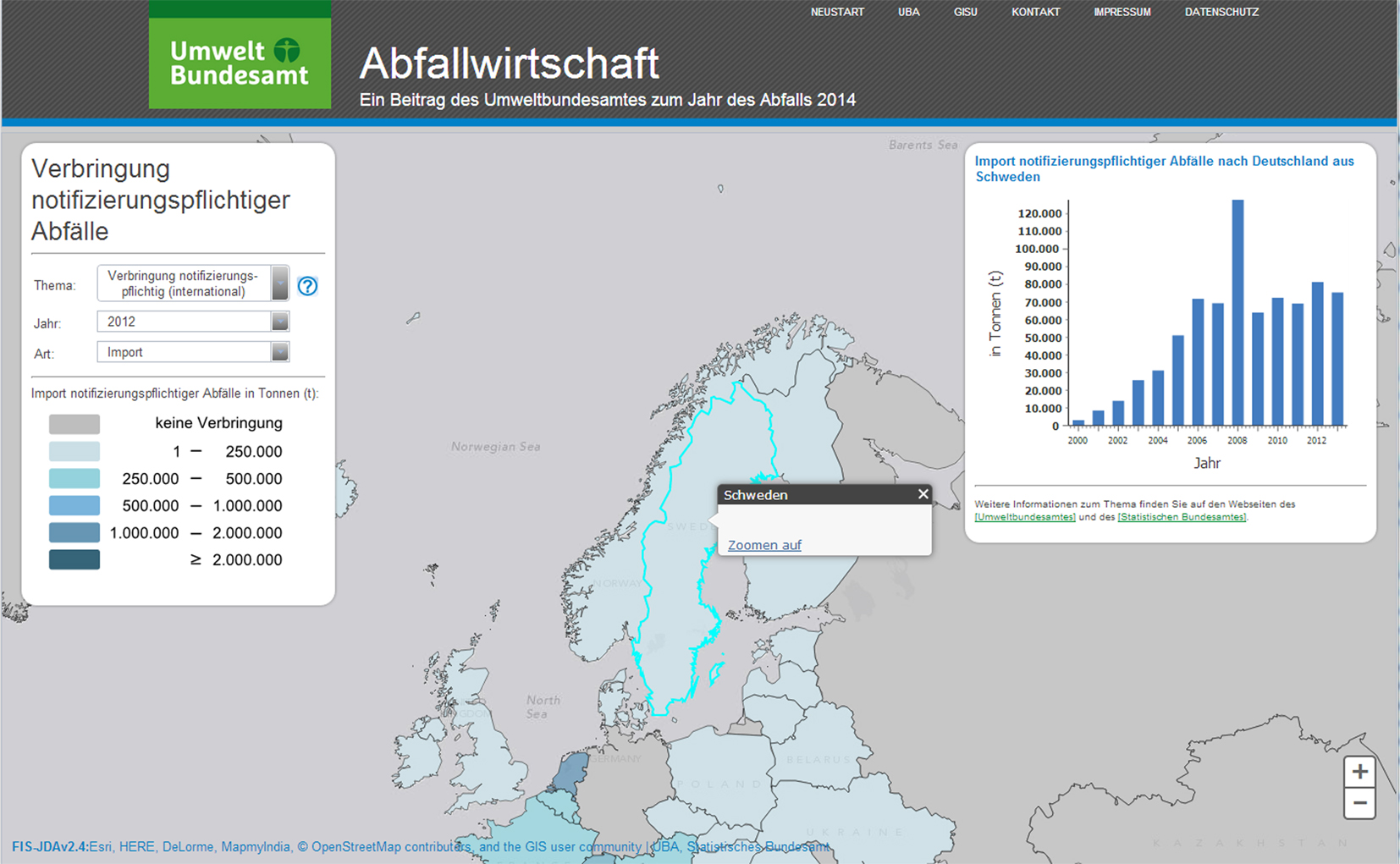
Task: Open the KONTAKT page
Action: 1035,12
